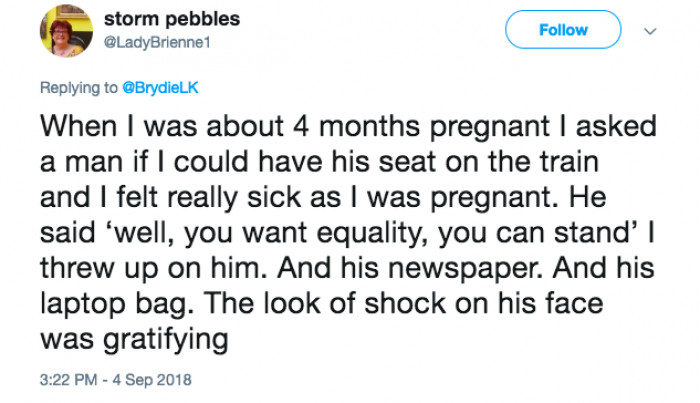Open storm pebbles' profile avatar
The height and width of the screenshot is (403, 700).
coord(66,32)
